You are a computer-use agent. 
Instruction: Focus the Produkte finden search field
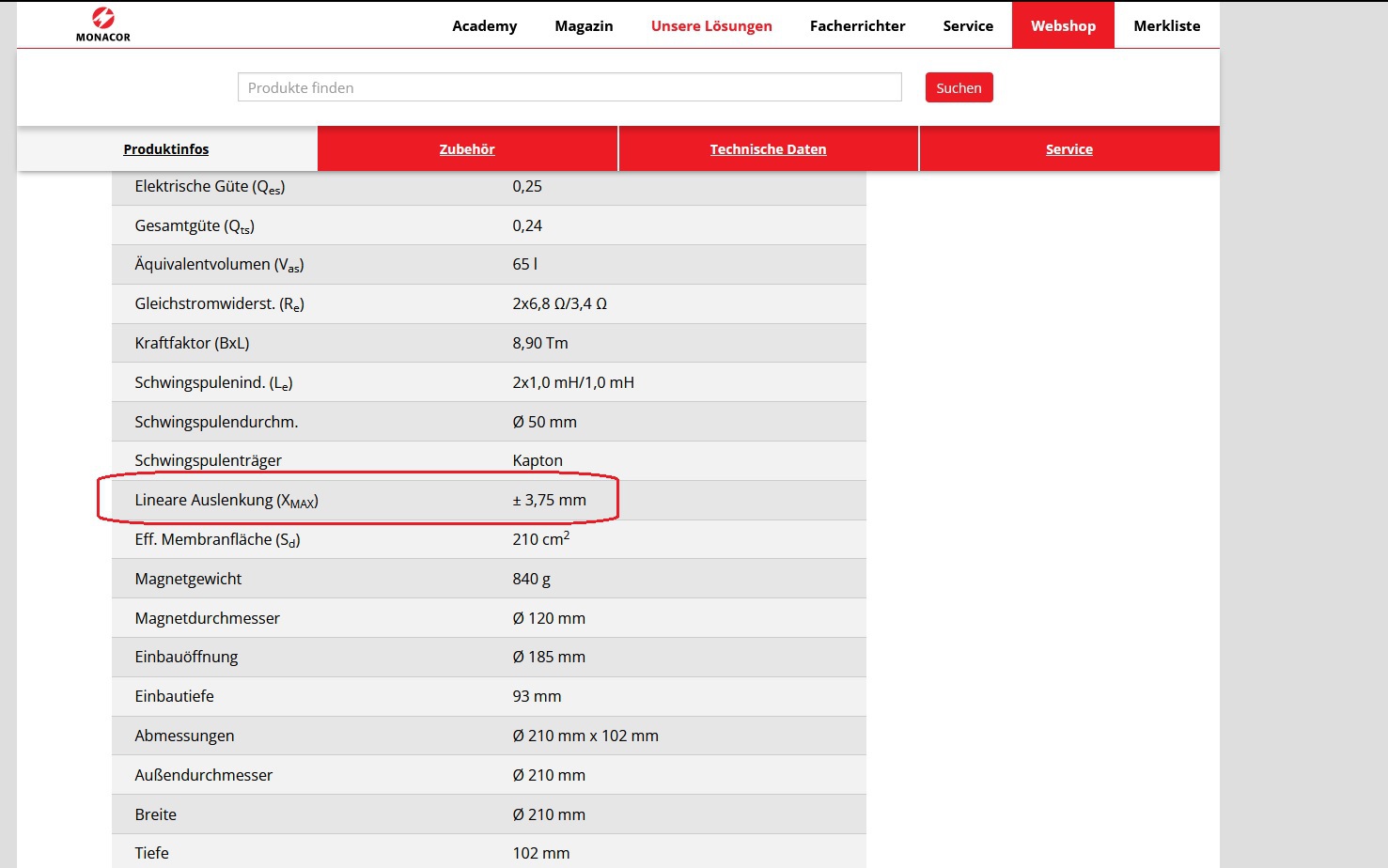click(569, 87)
